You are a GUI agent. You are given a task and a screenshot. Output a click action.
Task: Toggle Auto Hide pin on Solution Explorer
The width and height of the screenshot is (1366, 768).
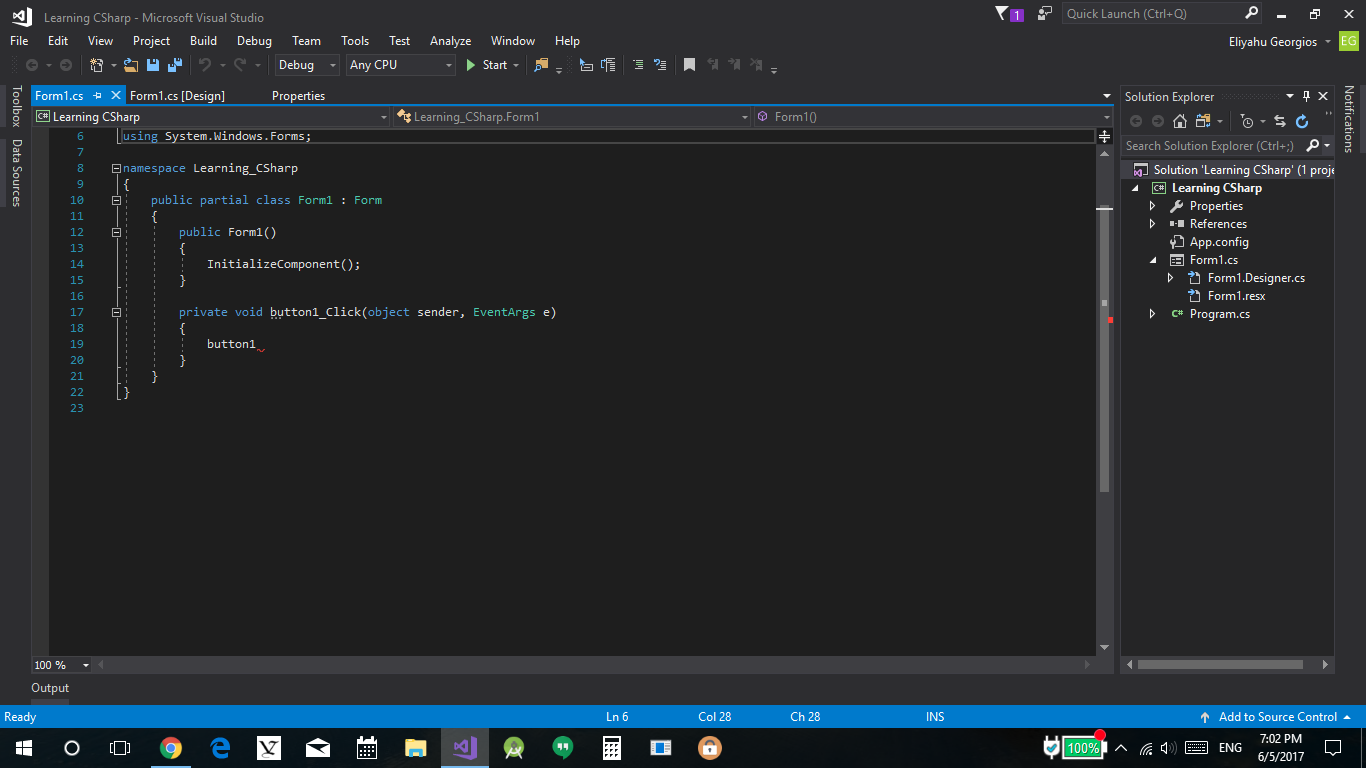[x=1306, y=96]
